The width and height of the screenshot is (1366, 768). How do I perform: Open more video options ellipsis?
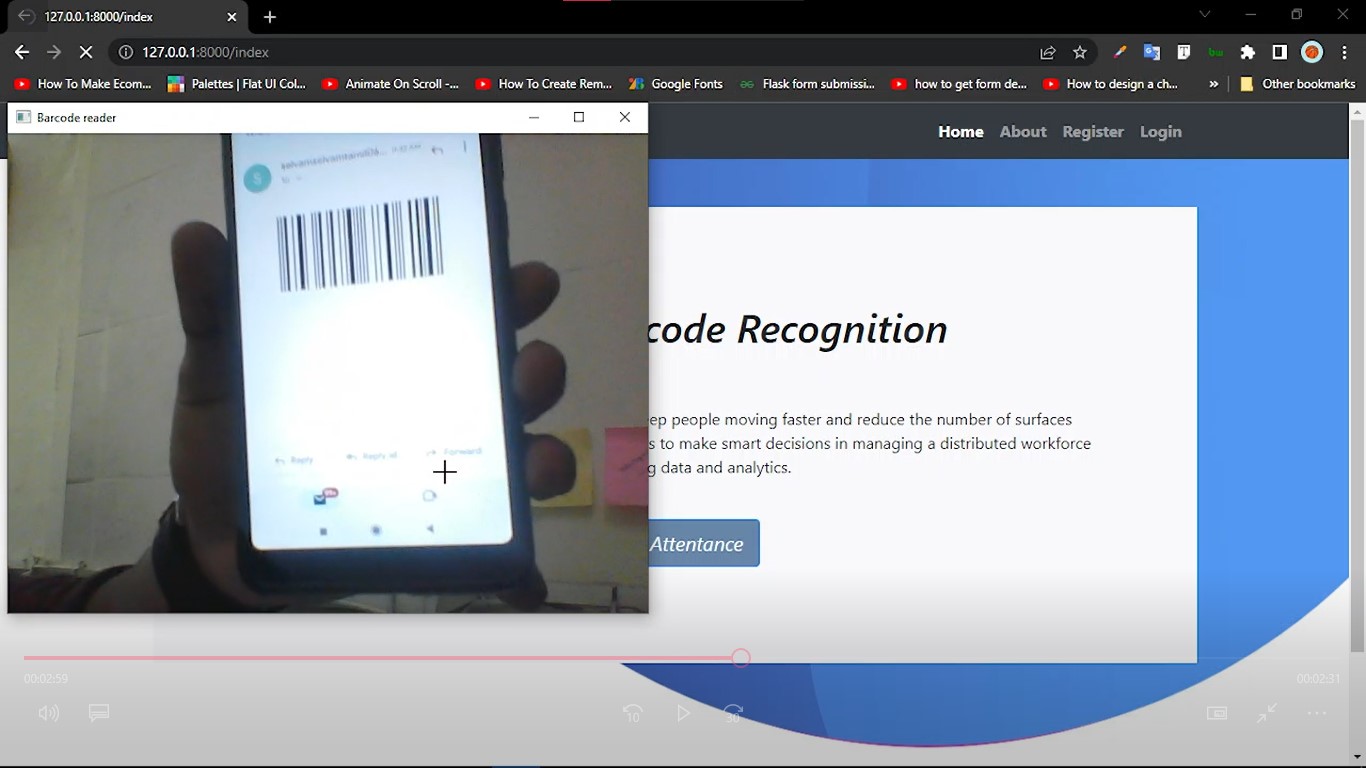[1317, 713]
